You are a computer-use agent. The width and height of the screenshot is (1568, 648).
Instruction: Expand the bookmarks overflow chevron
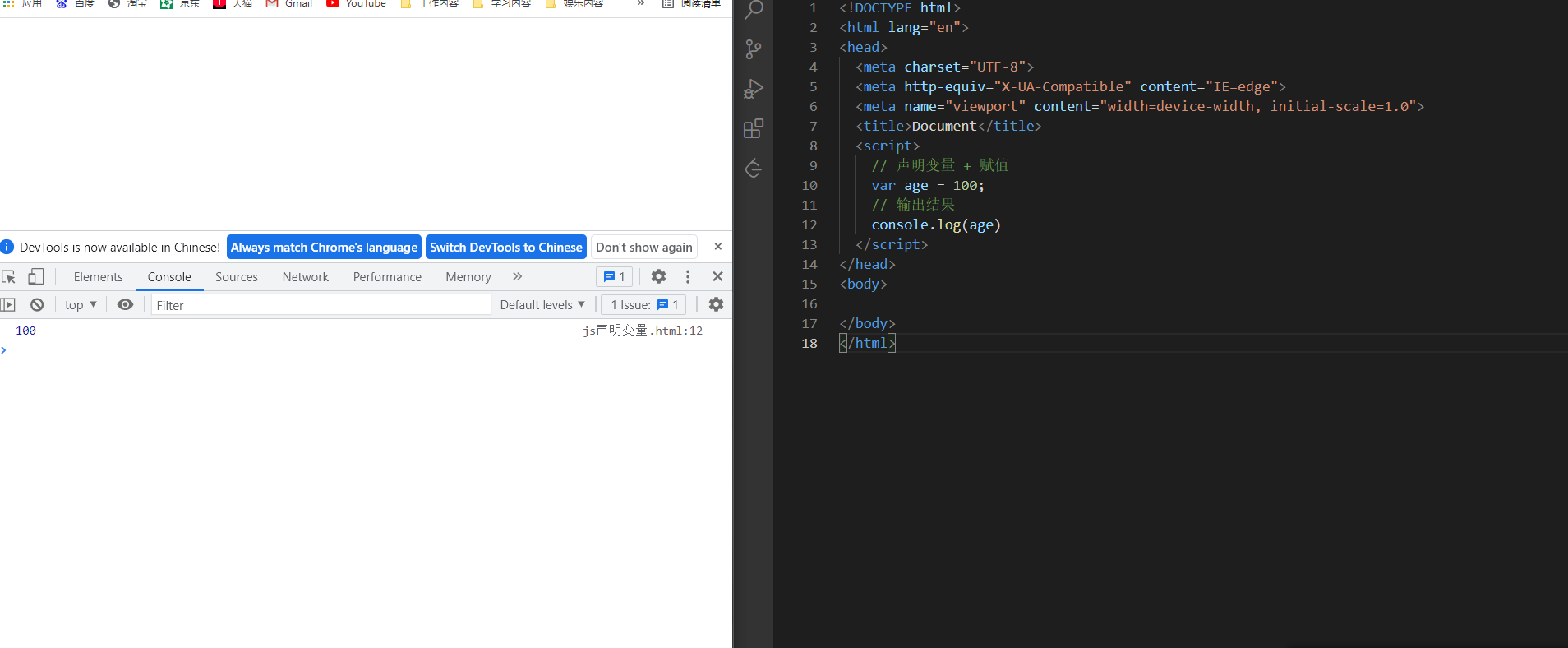pyautogui.click(x=640, y=4)
